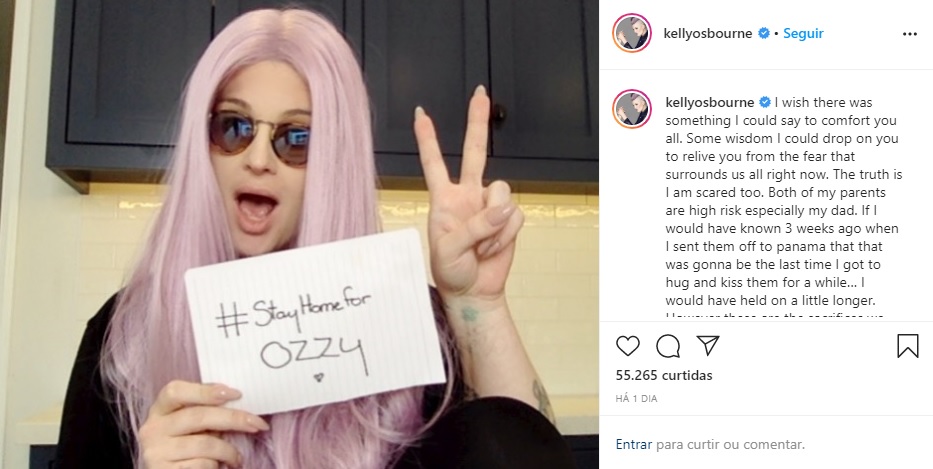
Task: Like the post with the heart icon
Action: coord(627,346)
